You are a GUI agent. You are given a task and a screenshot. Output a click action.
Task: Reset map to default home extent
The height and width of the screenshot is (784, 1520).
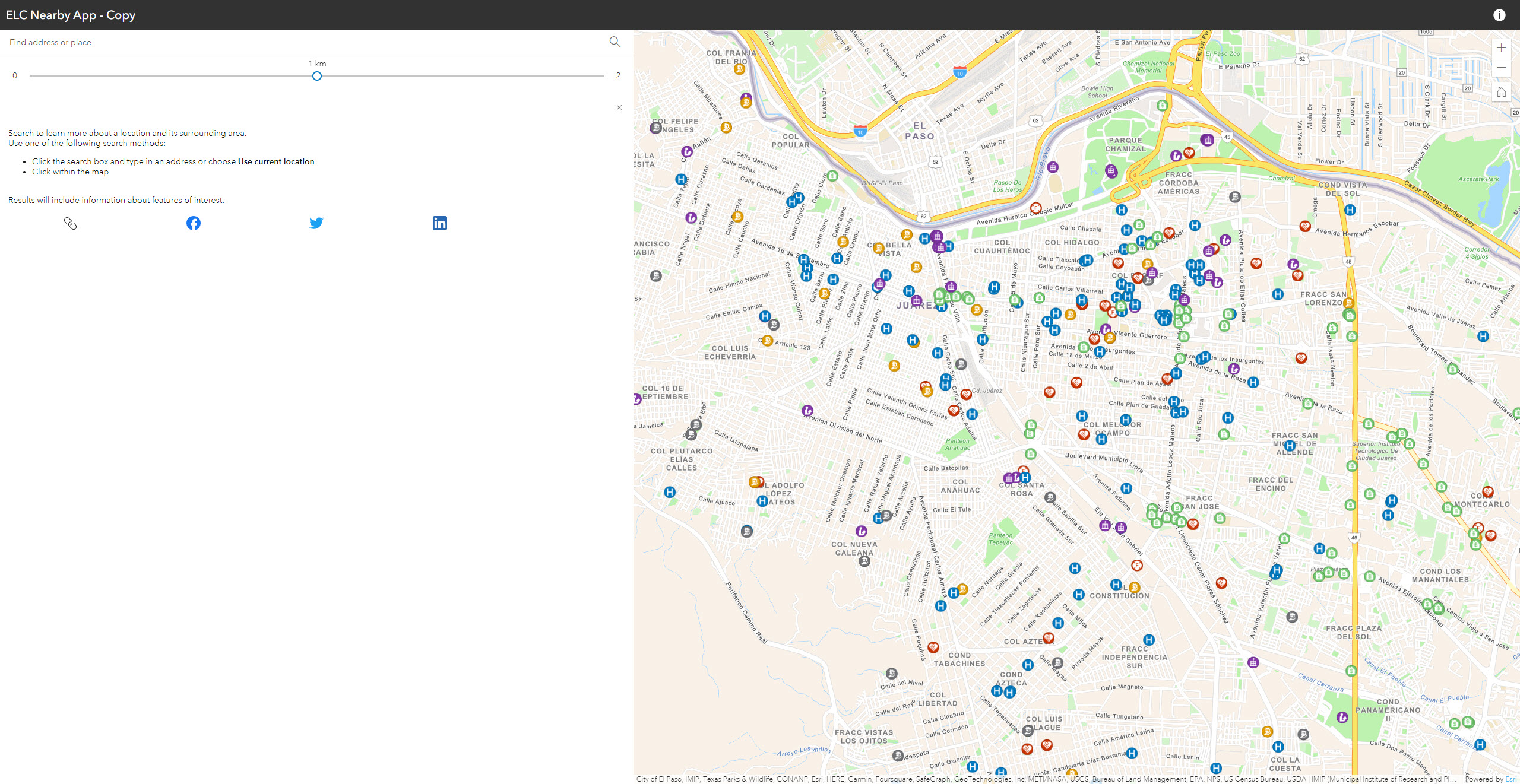point(1501,92)
